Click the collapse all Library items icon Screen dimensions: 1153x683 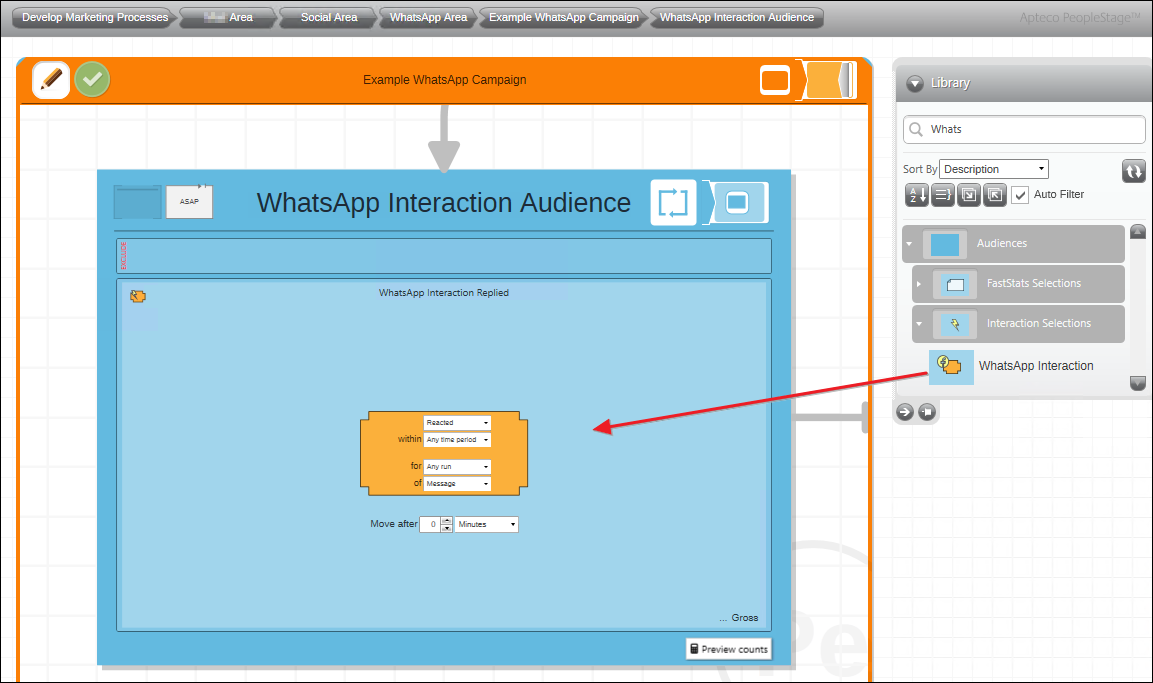coord(994,195)
